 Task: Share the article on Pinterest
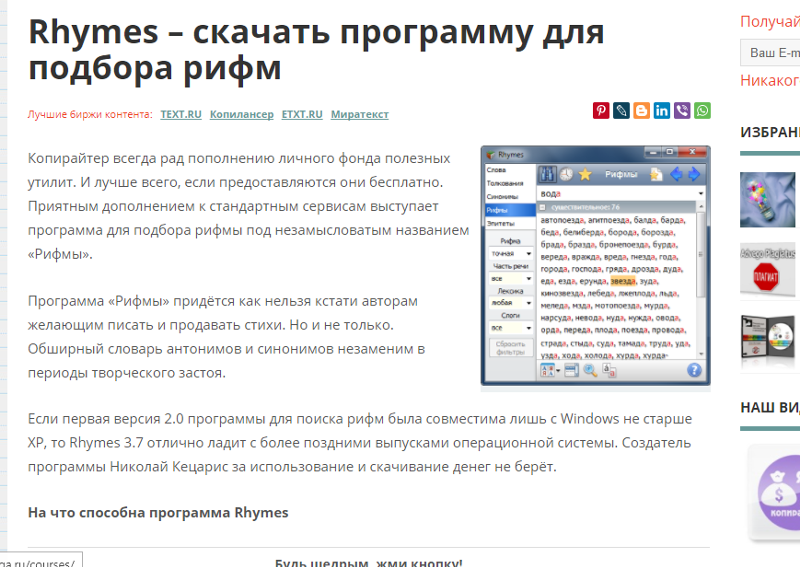pyautogui.click(x=601, y=111)
